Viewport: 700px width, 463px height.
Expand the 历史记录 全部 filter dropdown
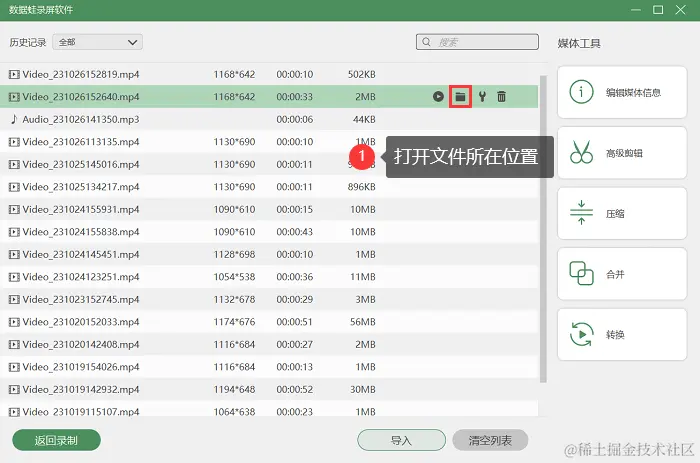(x=97, y=42)
